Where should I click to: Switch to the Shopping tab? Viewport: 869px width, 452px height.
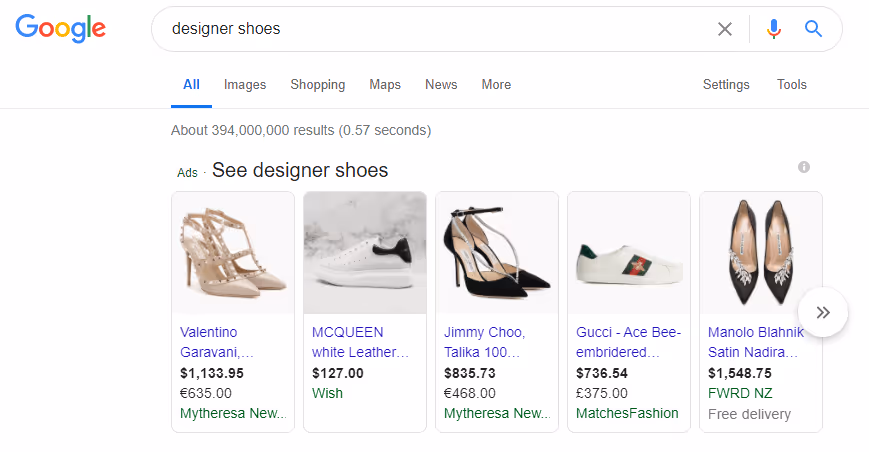(318, 85)
